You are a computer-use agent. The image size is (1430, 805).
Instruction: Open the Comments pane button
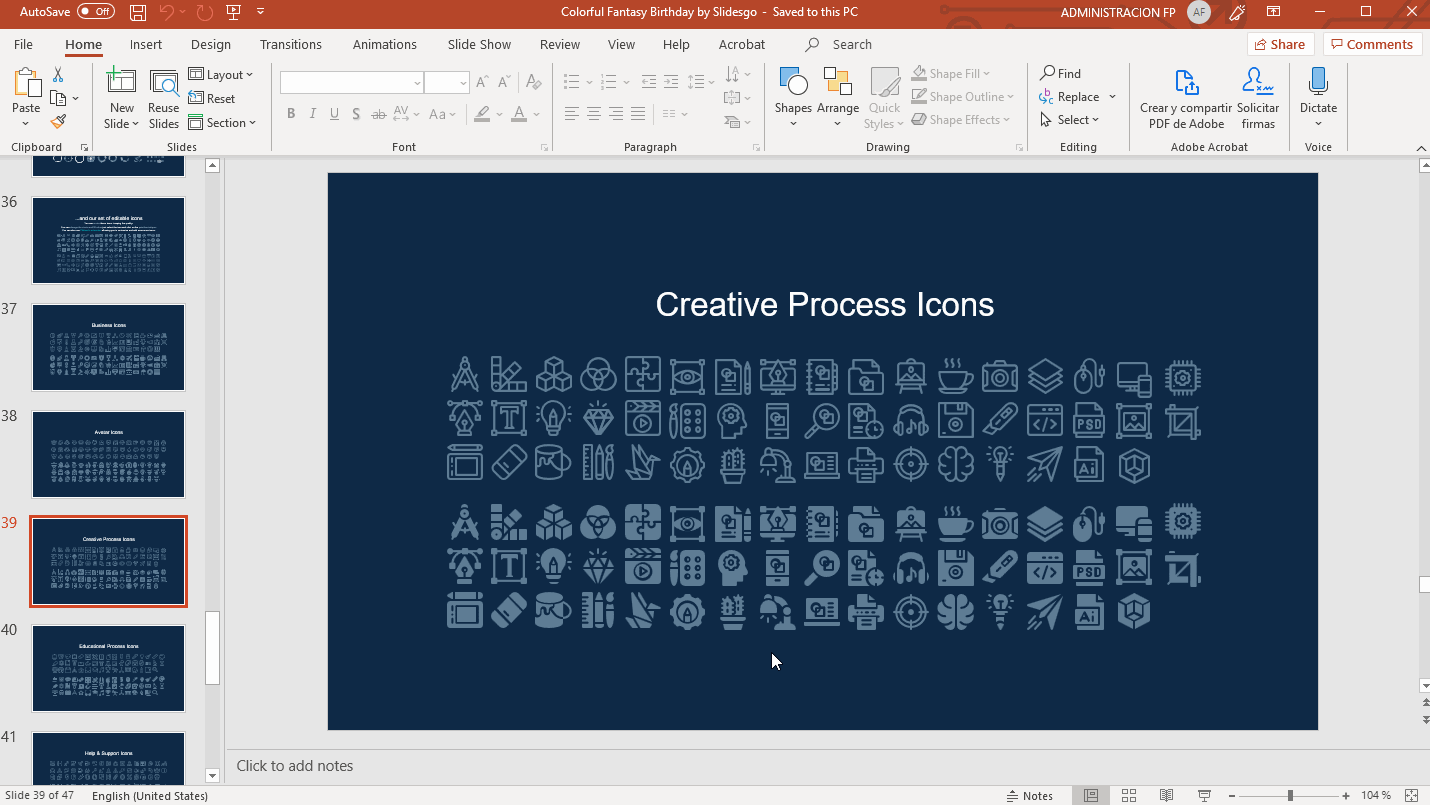pos(1370,44)
